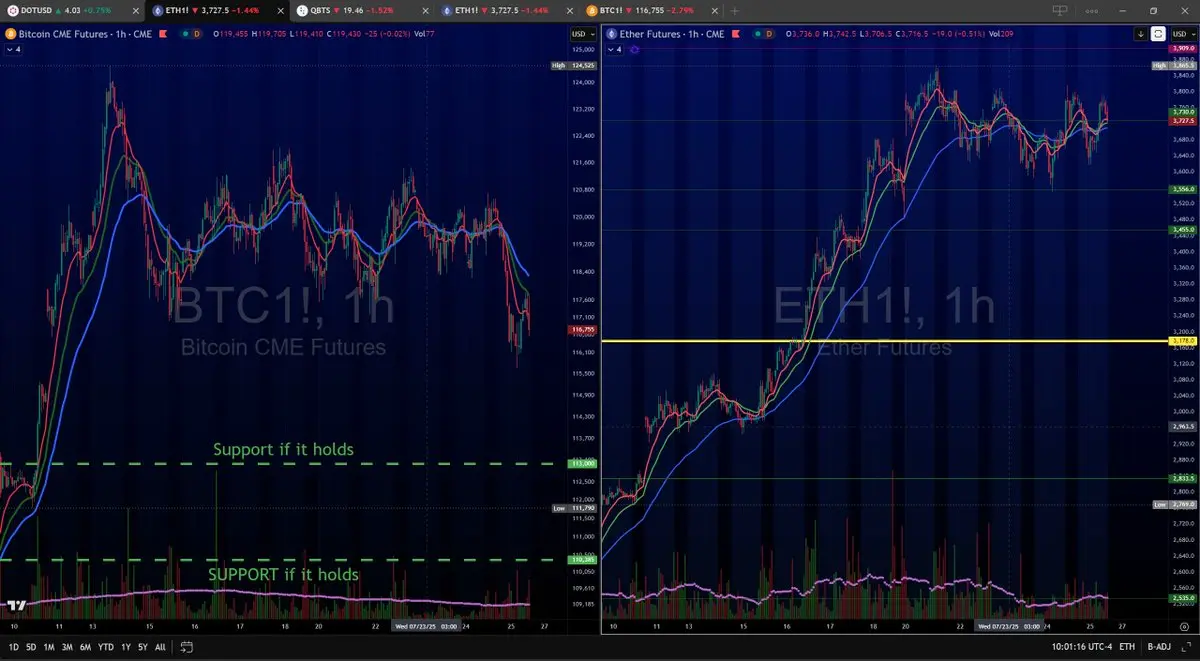
Task: Close the BTC1! tab
Action: pyautogui.click(x=713, y=10)
